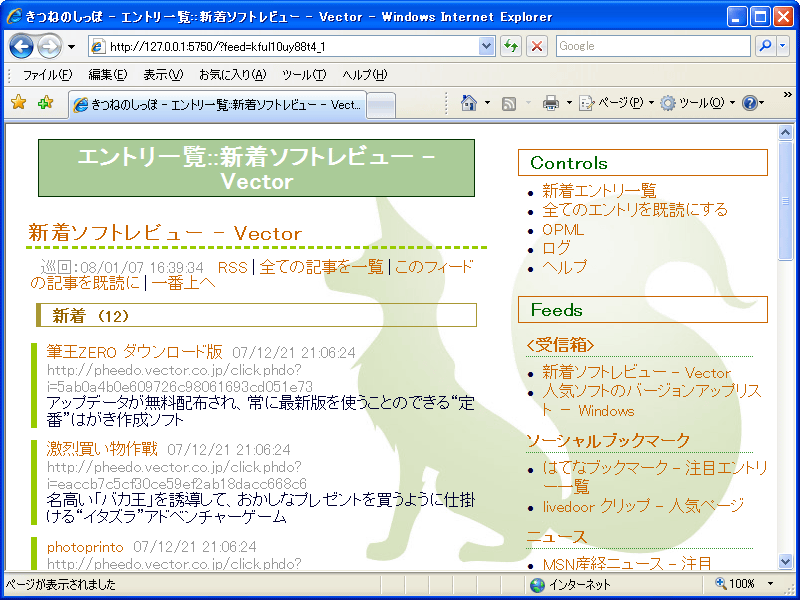800x600 pixels.
Task: Expand the zoom level dropdown arrow
Action: [x=770, y=584]
